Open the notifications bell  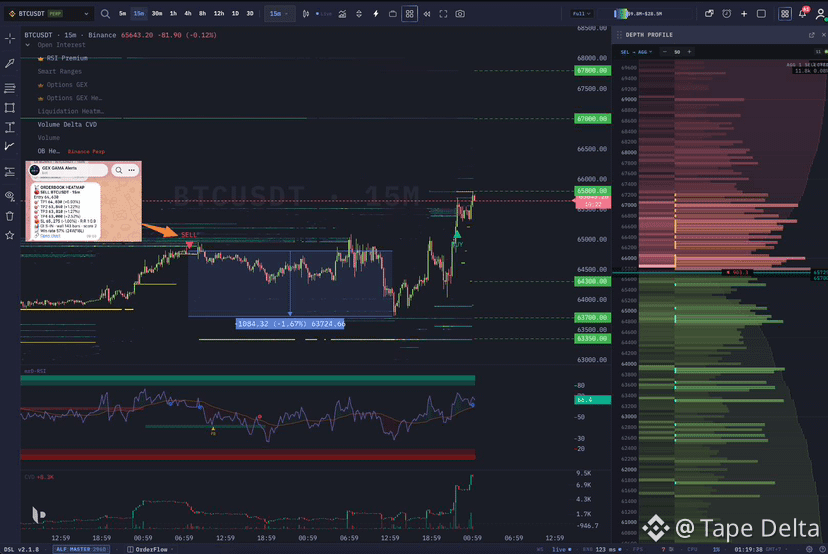(803, 14)
